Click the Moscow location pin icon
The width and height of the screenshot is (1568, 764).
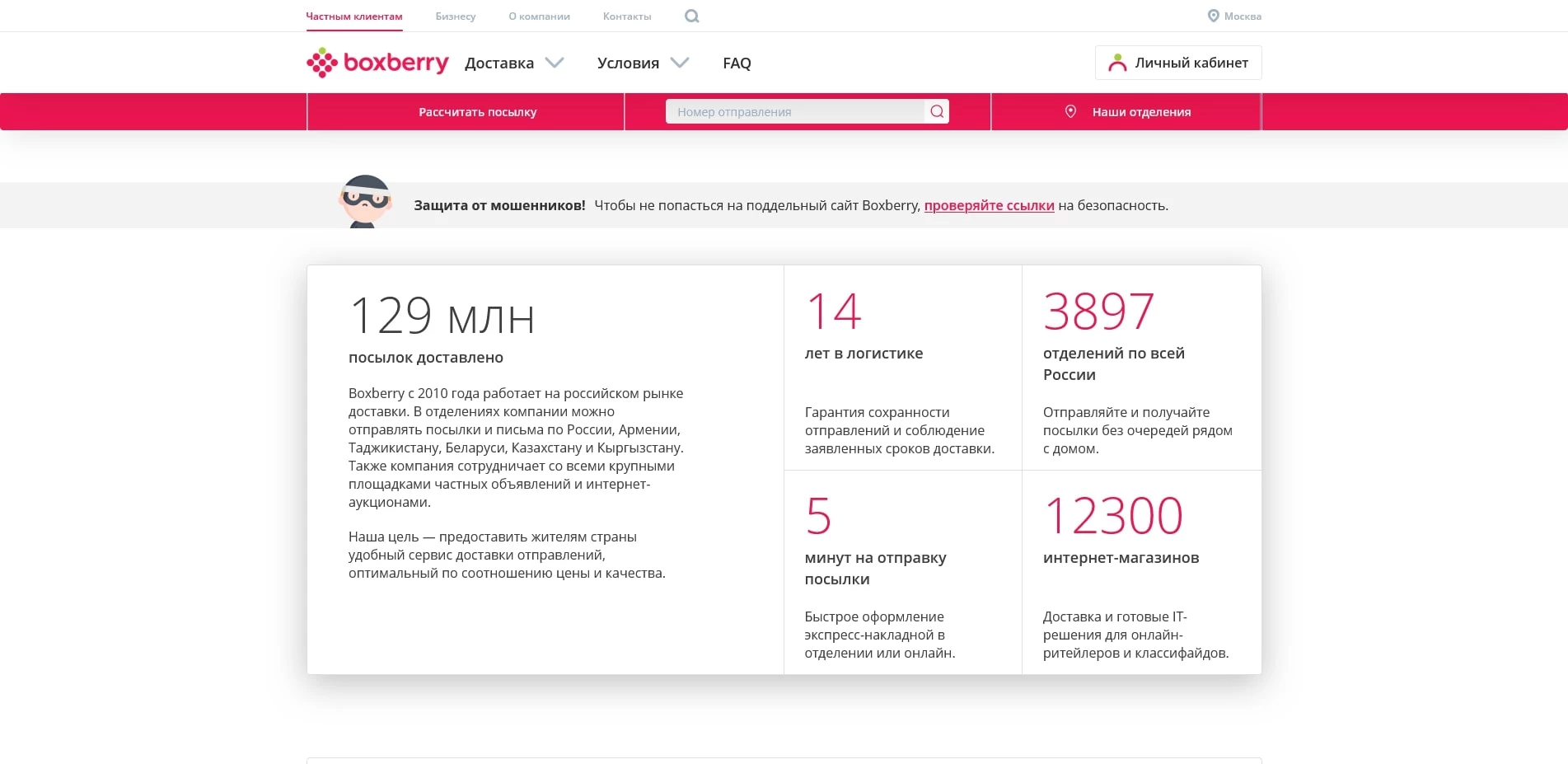coord(1213,16)
